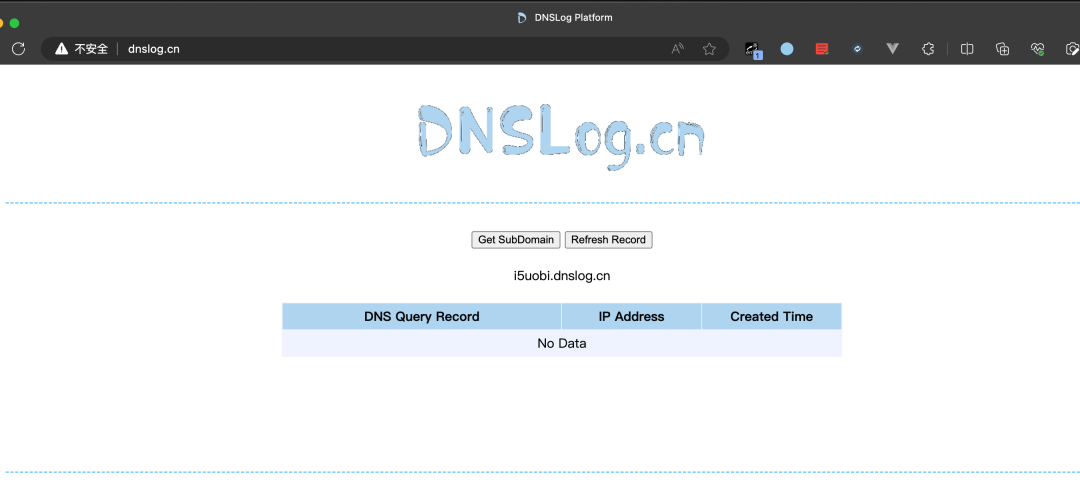Click the No Data table row
Screen dimensions: 1080x493
pyautogui.click(x=562, y=344)
